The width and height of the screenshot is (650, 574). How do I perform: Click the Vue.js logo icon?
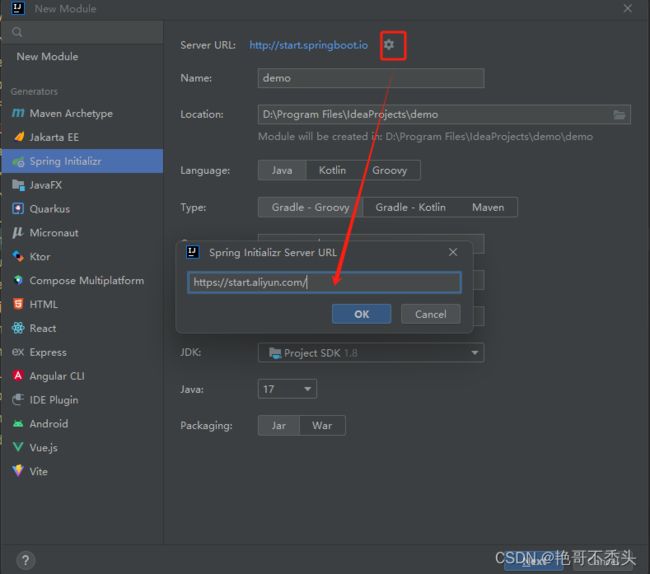point(18,447)
